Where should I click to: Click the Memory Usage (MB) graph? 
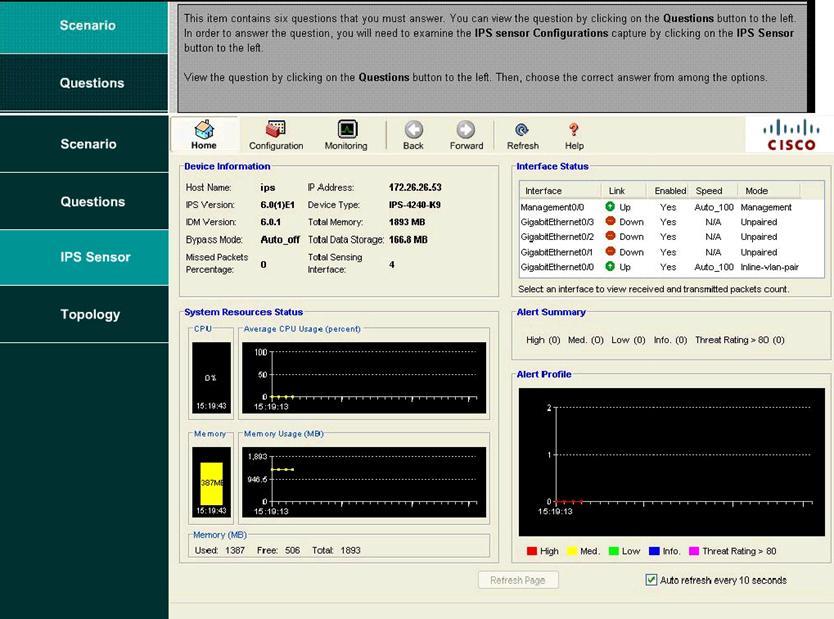tap(364, 482)
